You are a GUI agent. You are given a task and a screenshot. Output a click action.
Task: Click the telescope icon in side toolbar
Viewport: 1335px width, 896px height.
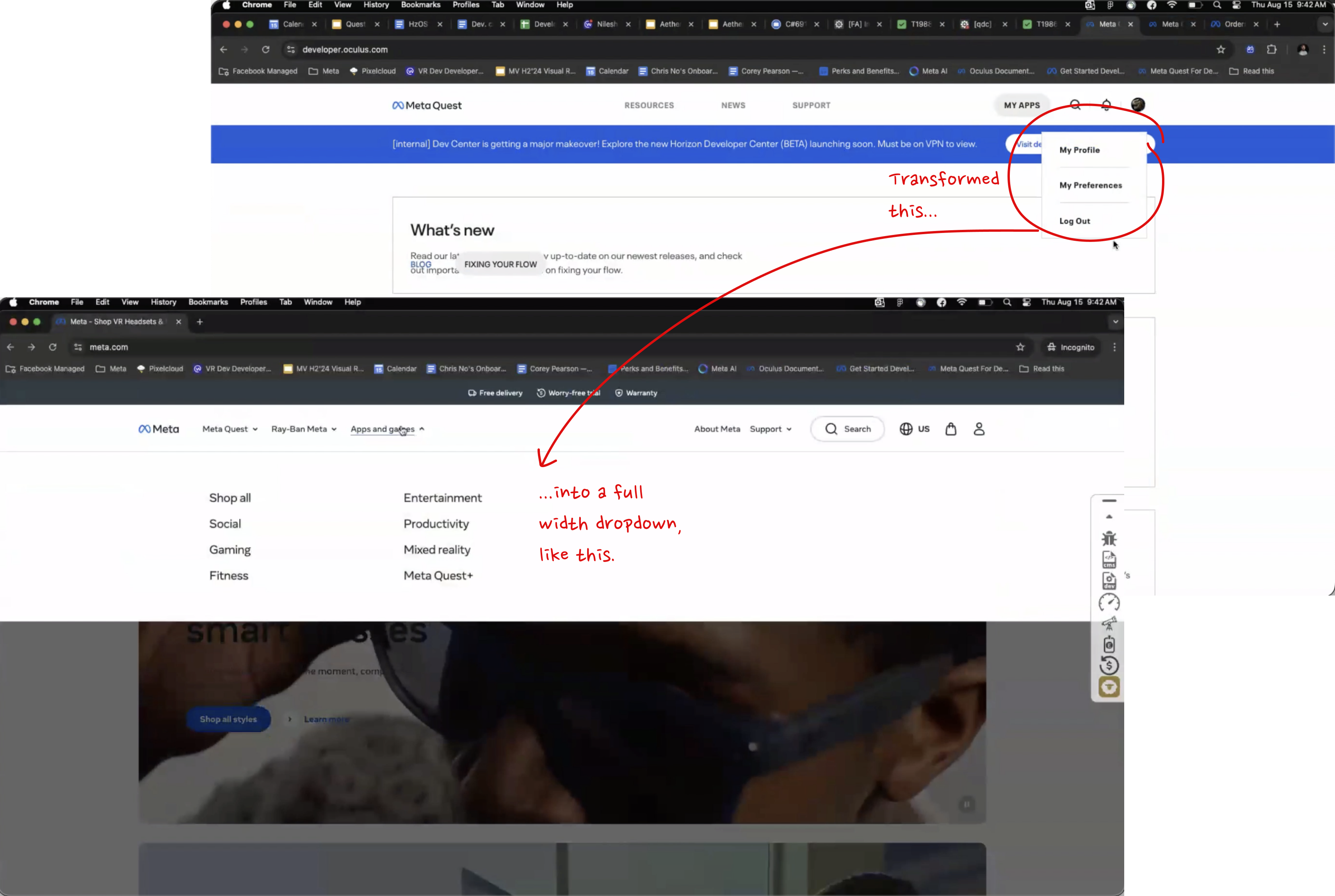click(1109, 624)
